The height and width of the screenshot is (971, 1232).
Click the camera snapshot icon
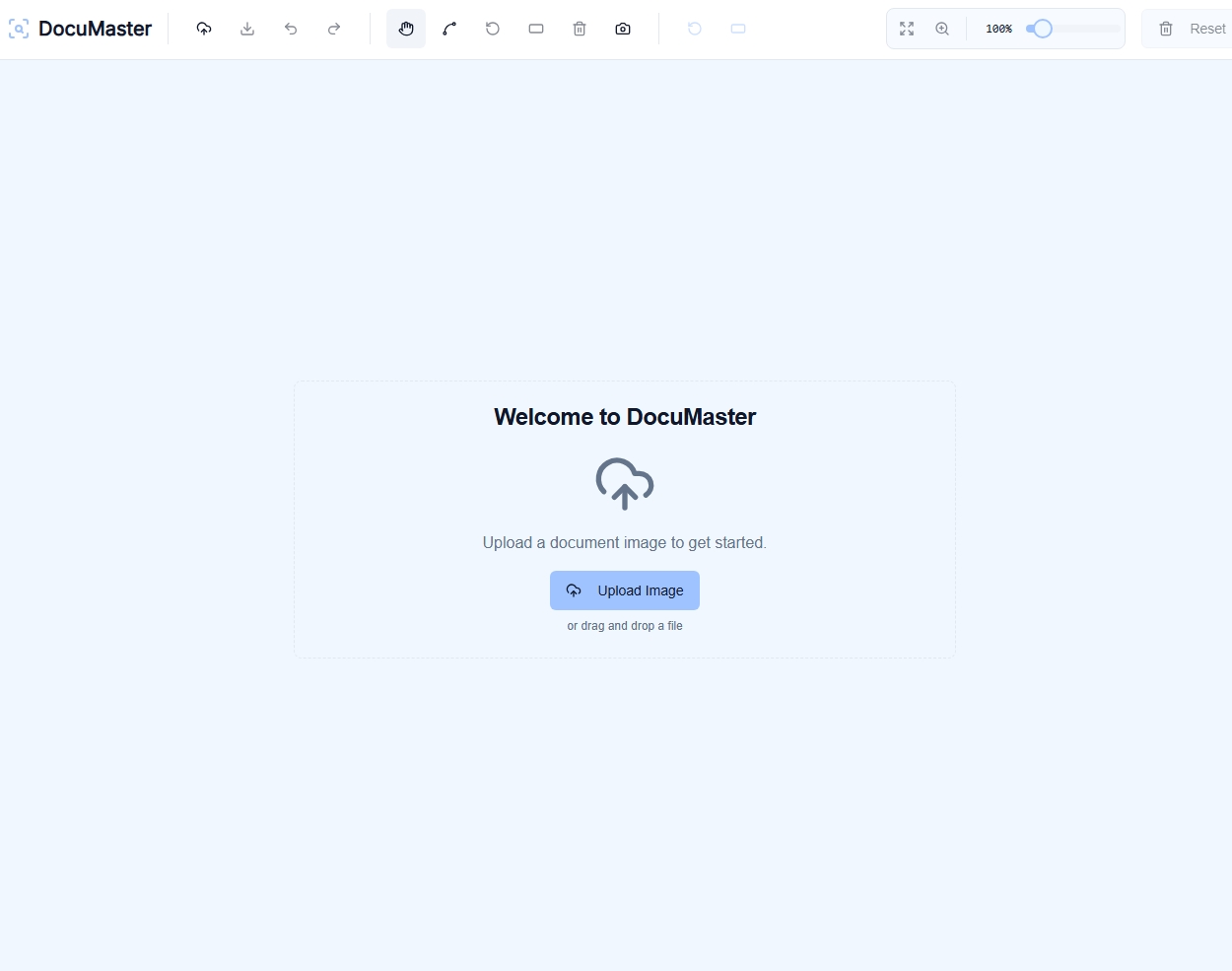tap(623, 29)
